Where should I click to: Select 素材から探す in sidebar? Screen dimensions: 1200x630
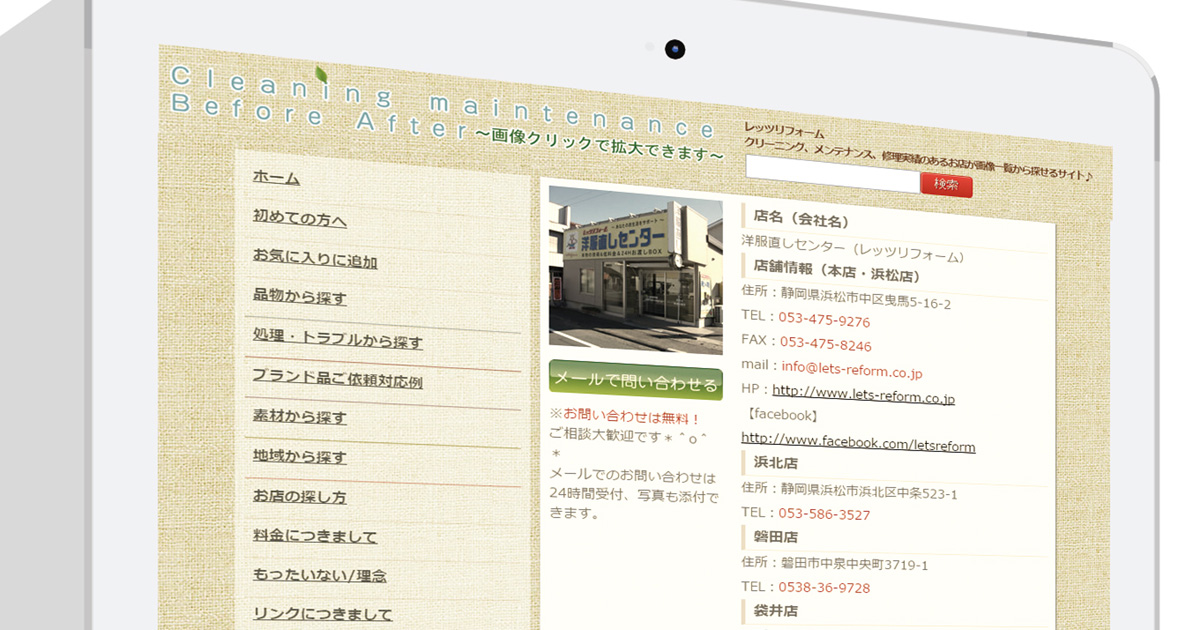[x=300, y=417]
